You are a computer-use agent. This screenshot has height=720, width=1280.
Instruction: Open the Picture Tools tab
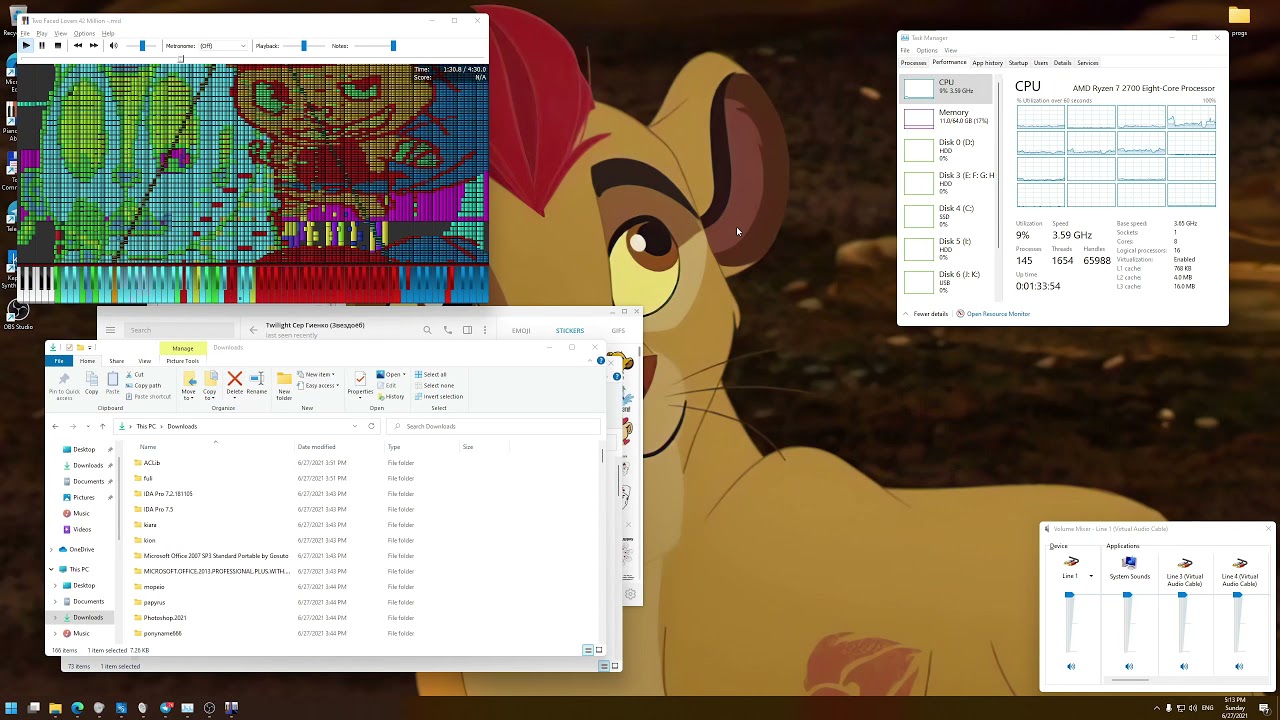(x=183, y=361)
